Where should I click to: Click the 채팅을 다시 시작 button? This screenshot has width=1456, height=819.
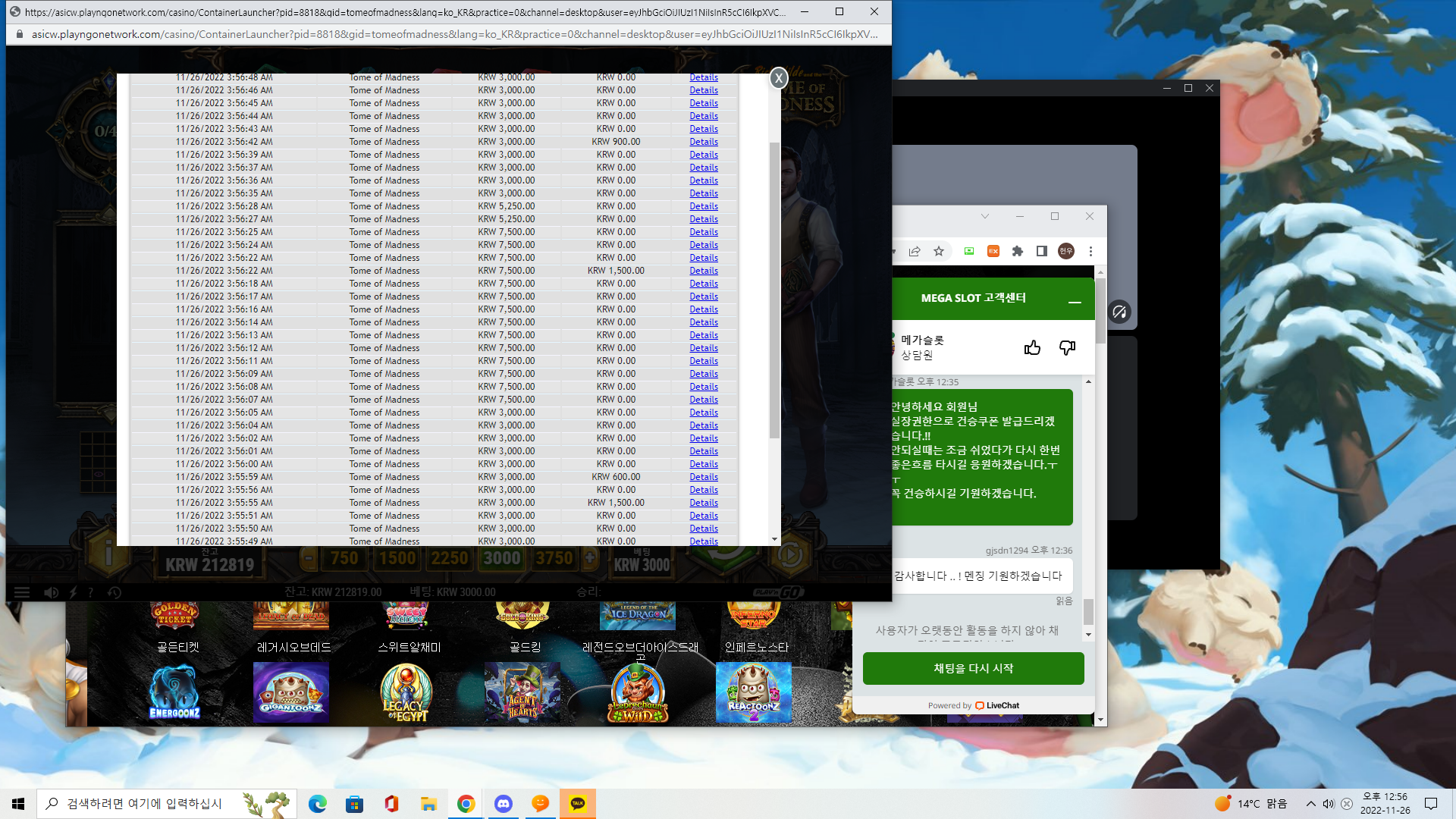point(974,668)
